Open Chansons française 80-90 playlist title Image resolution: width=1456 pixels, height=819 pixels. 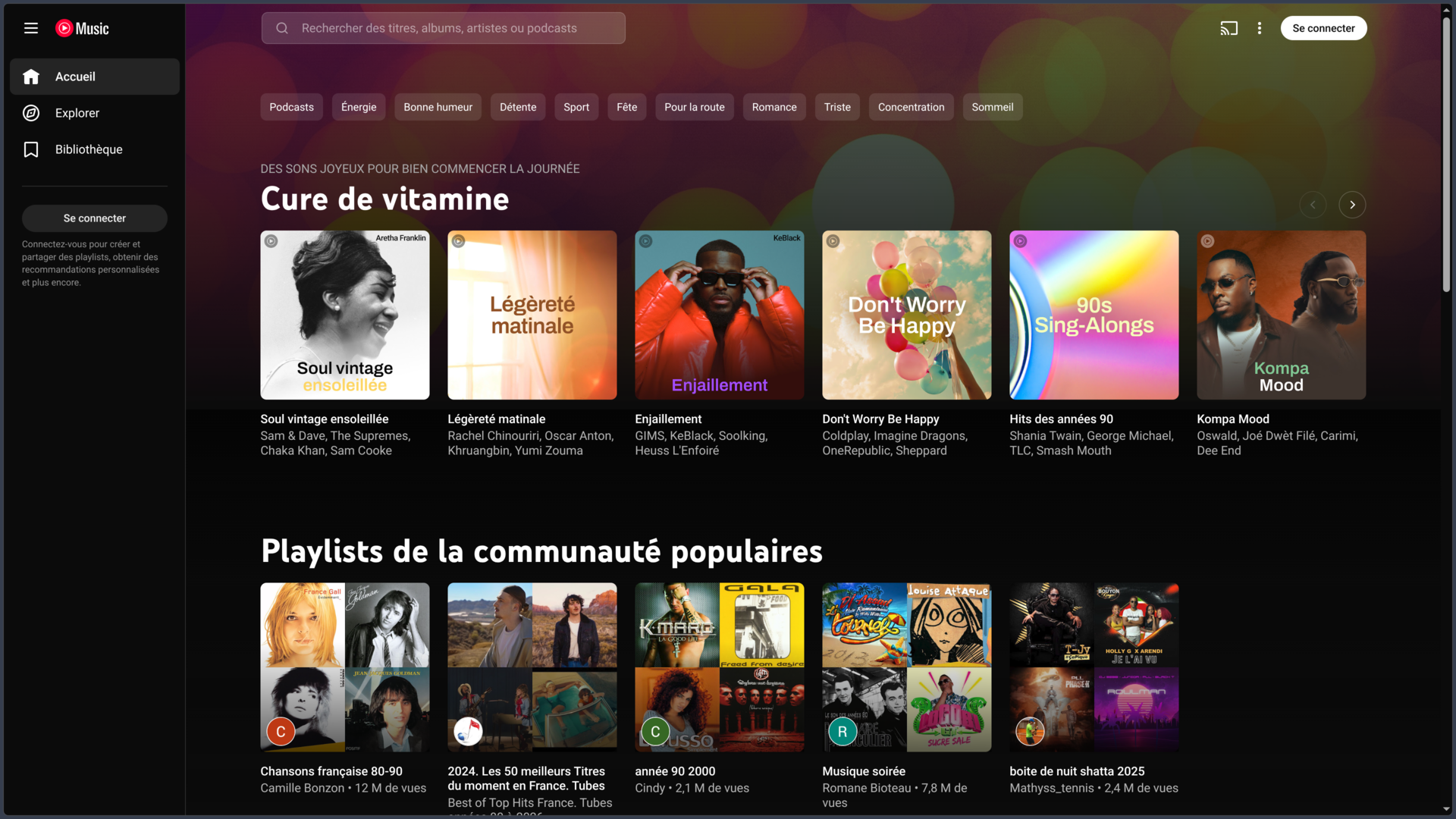click(x=331, y=771)
